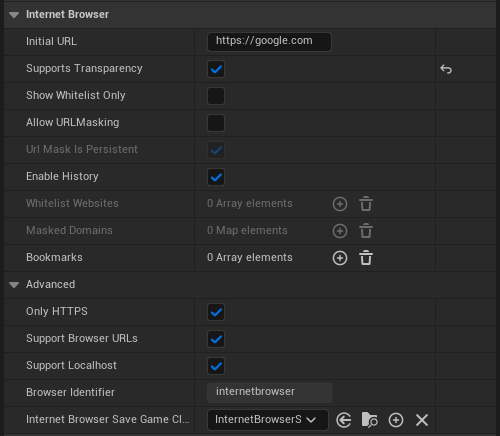Browse to Save Game Class in Content Browser

point(369,420)
